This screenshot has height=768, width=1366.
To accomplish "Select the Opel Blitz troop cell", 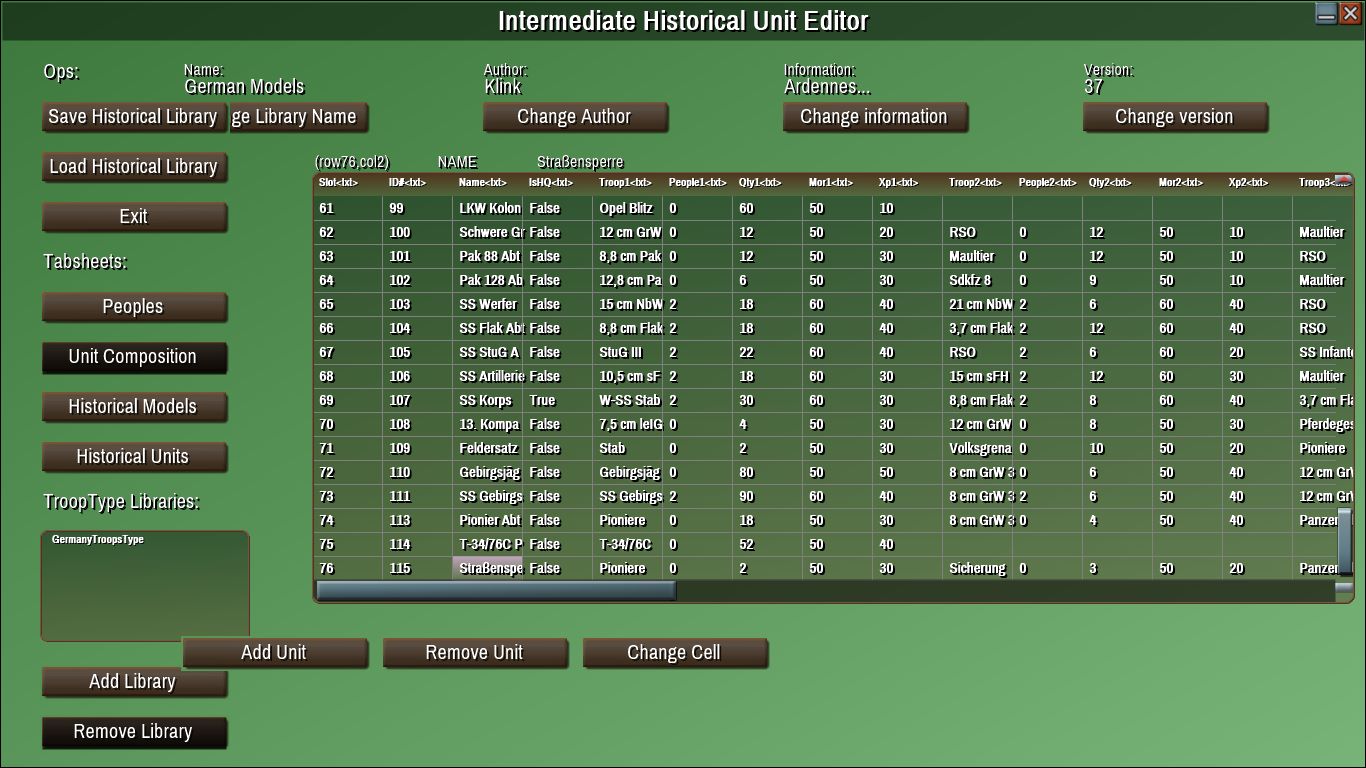I will click(x=628, y=208).
